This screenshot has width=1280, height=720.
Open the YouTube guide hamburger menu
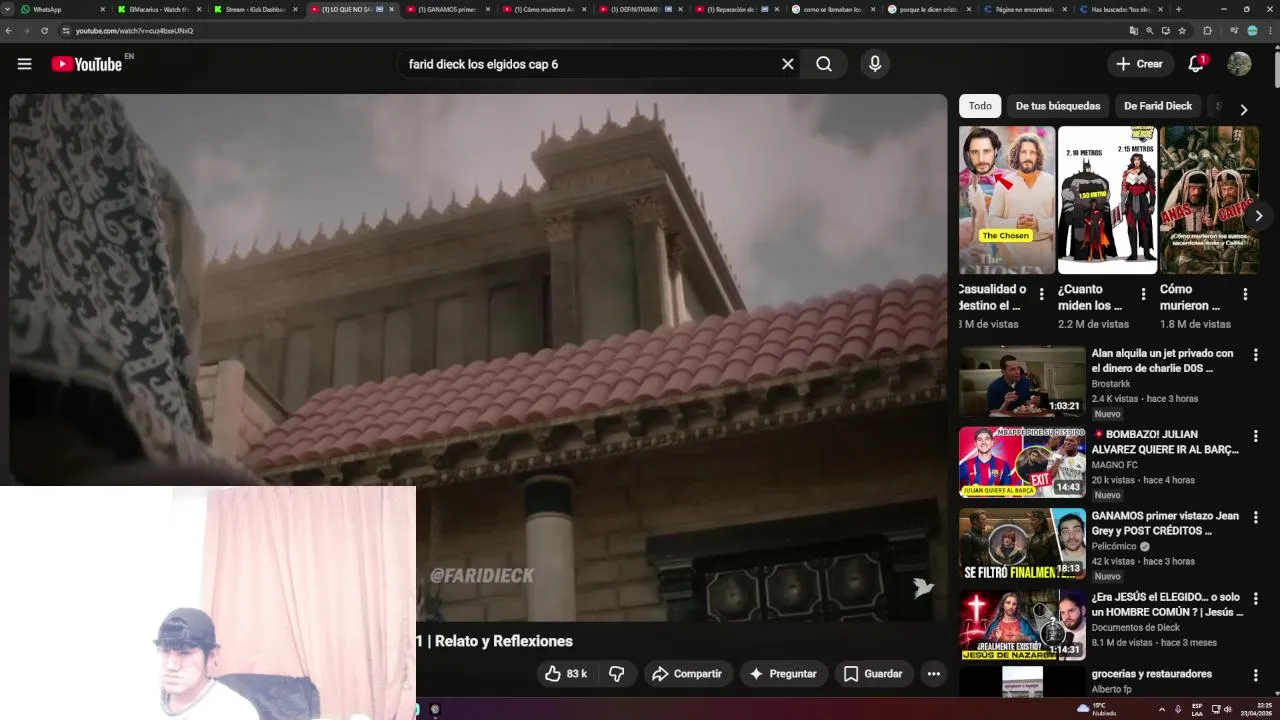click(x=24, y=64)
